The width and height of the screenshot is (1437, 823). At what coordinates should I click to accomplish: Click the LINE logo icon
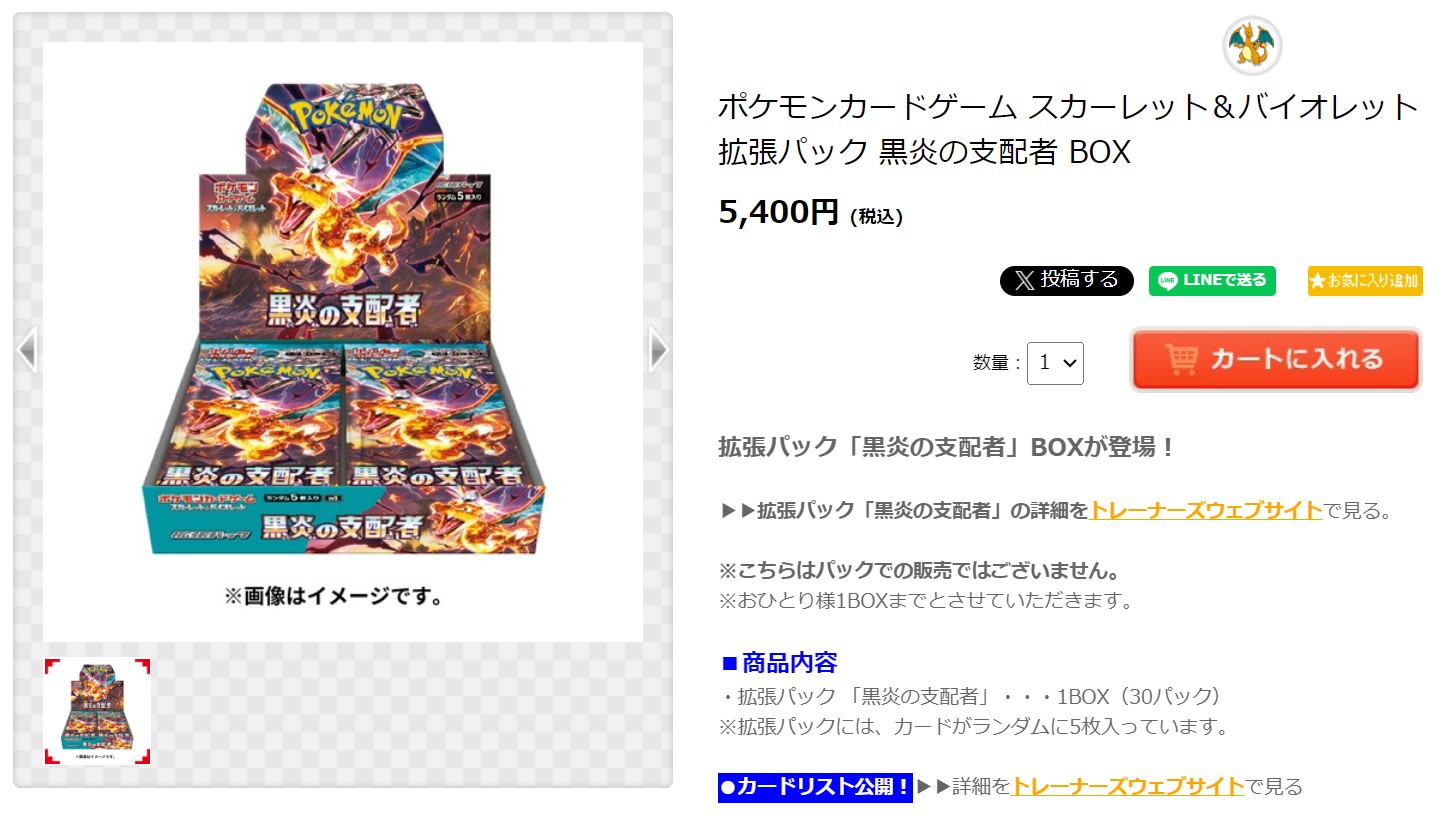[x=1167, y=281]
